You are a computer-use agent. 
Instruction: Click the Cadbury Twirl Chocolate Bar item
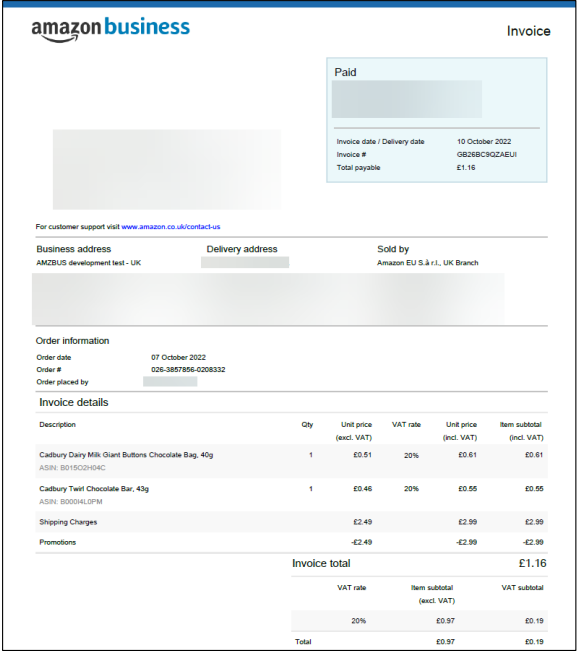[x=94, y=489]
